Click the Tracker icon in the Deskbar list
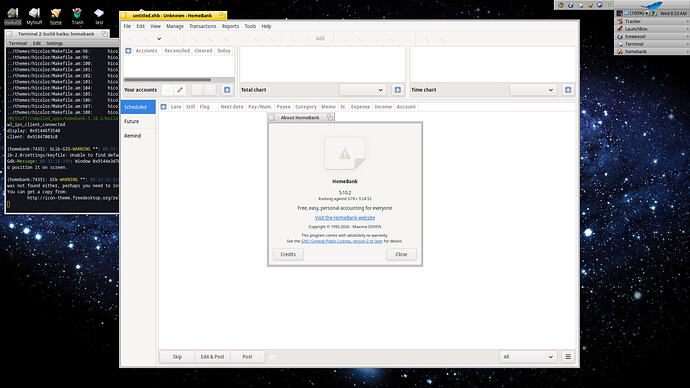Viewport: 690px width, 388px height. click(620, 21)
